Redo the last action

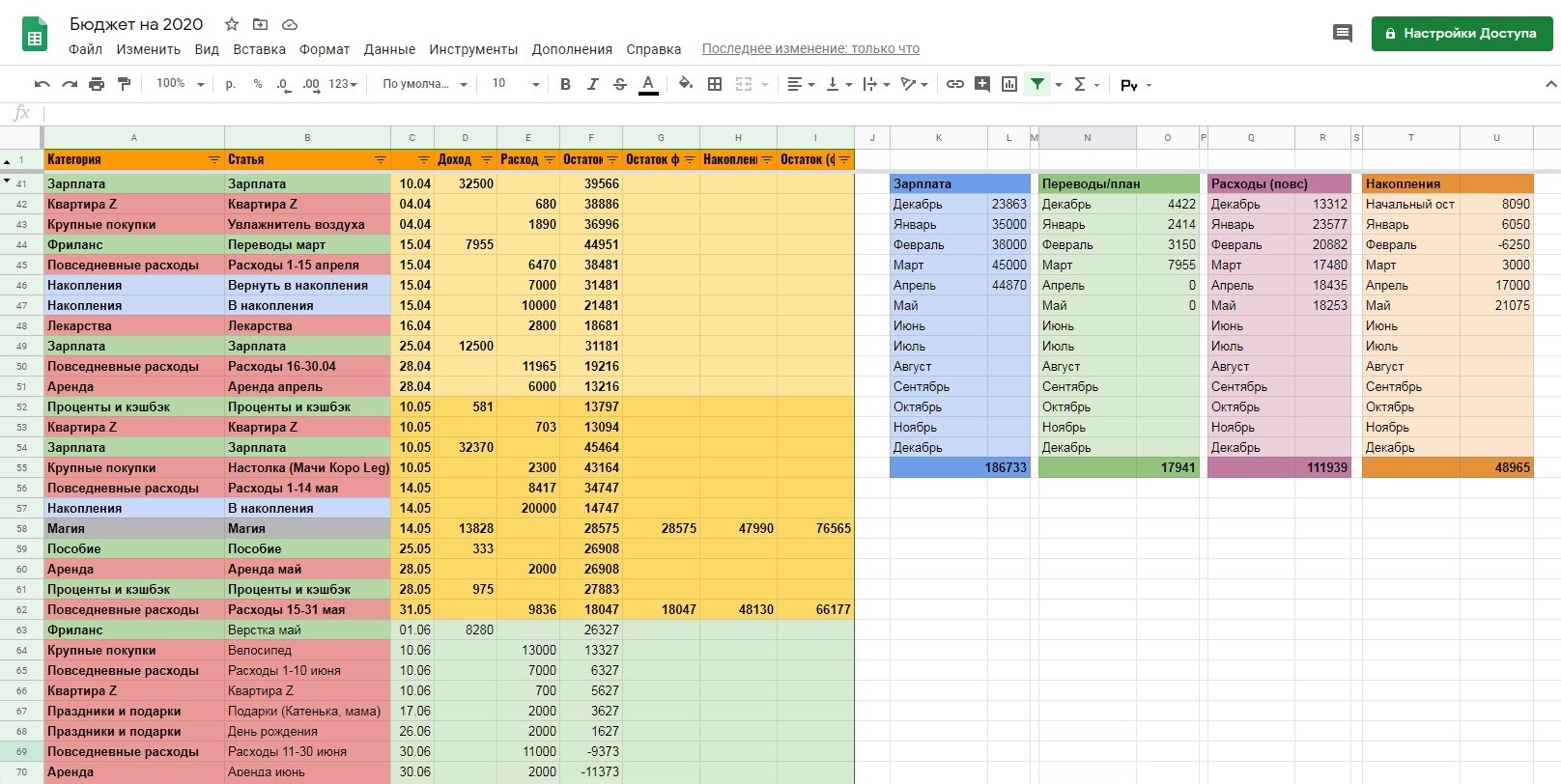pos(70,84)
